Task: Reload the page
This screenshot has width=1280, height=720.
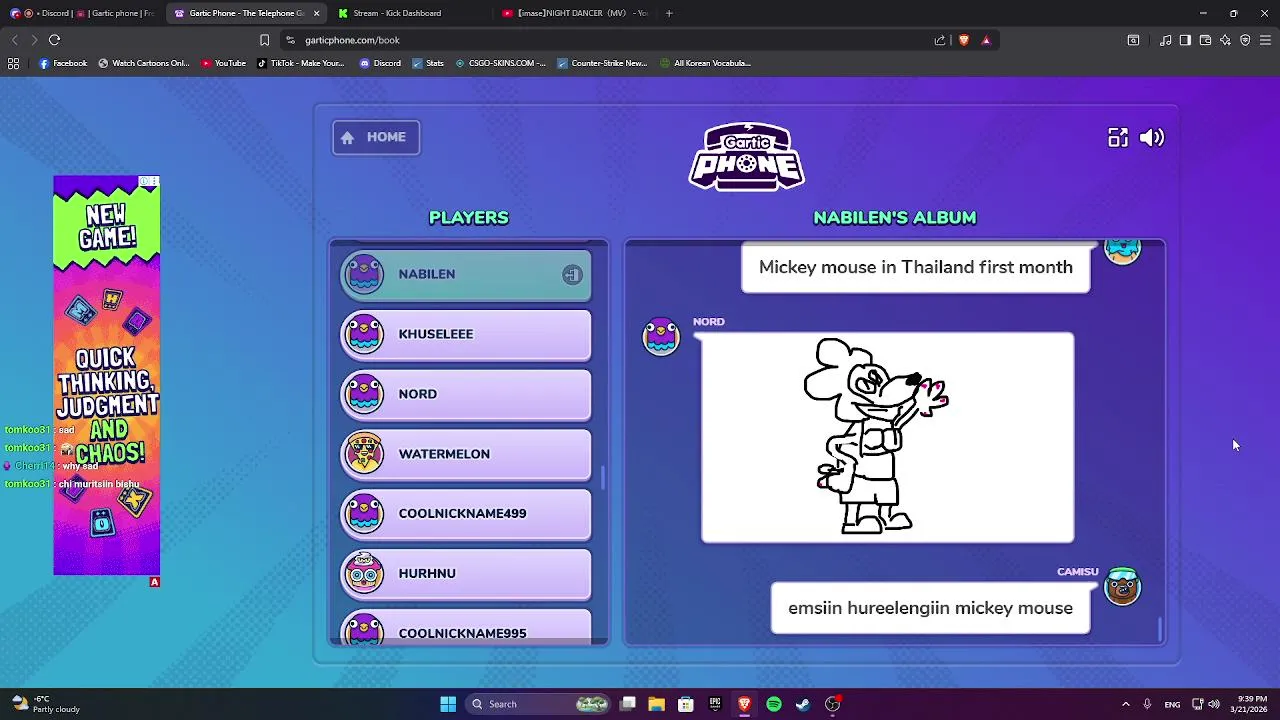Action: [x=54, y=40]
